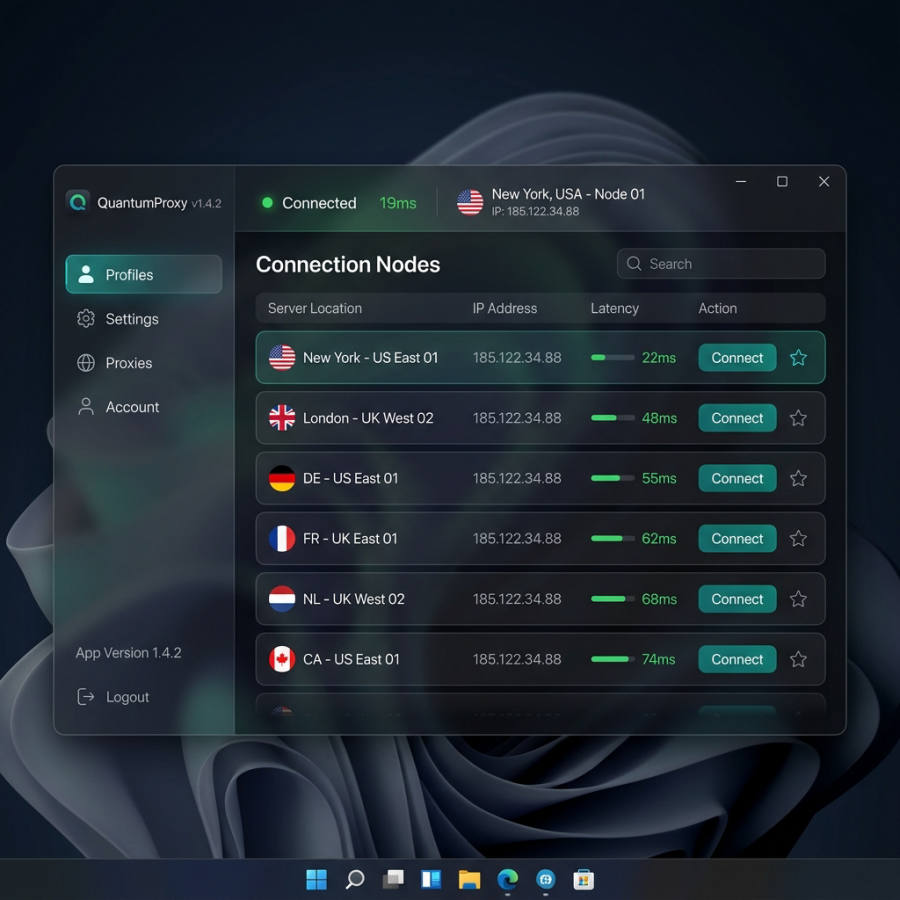Click the App Version 1.4.2 label
900x900 pixels.
[x=128, y=653]
